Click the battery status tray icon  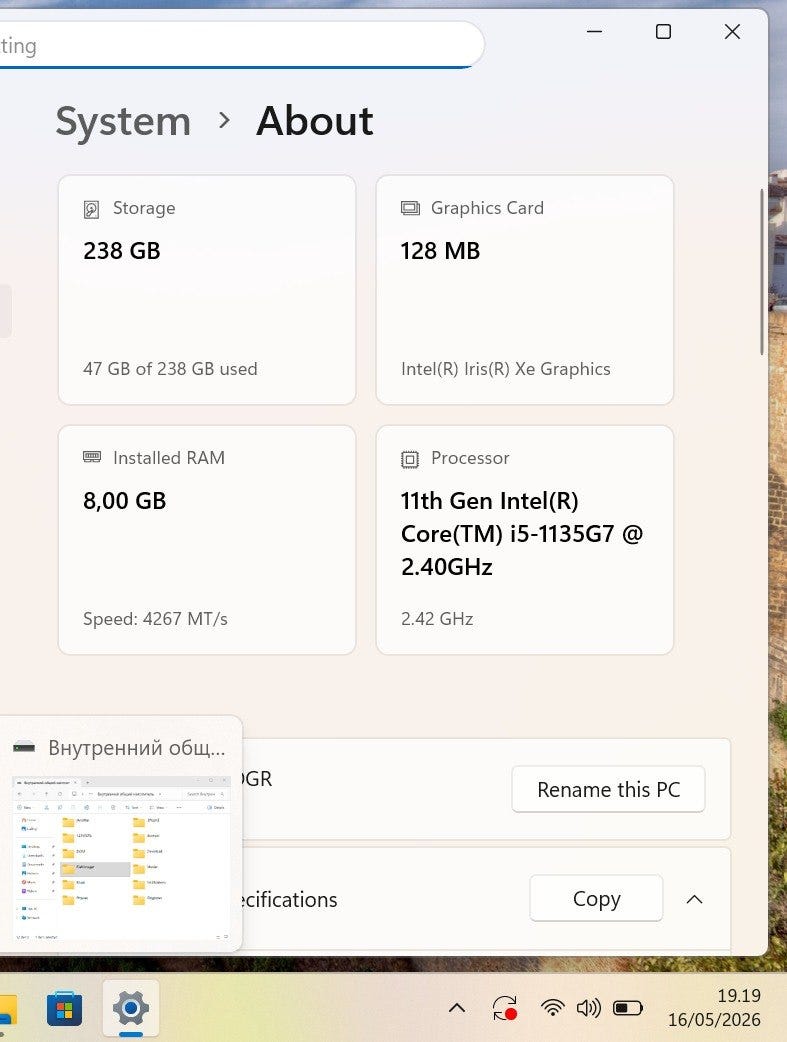pyautogui.click(x=627, y=1009)
